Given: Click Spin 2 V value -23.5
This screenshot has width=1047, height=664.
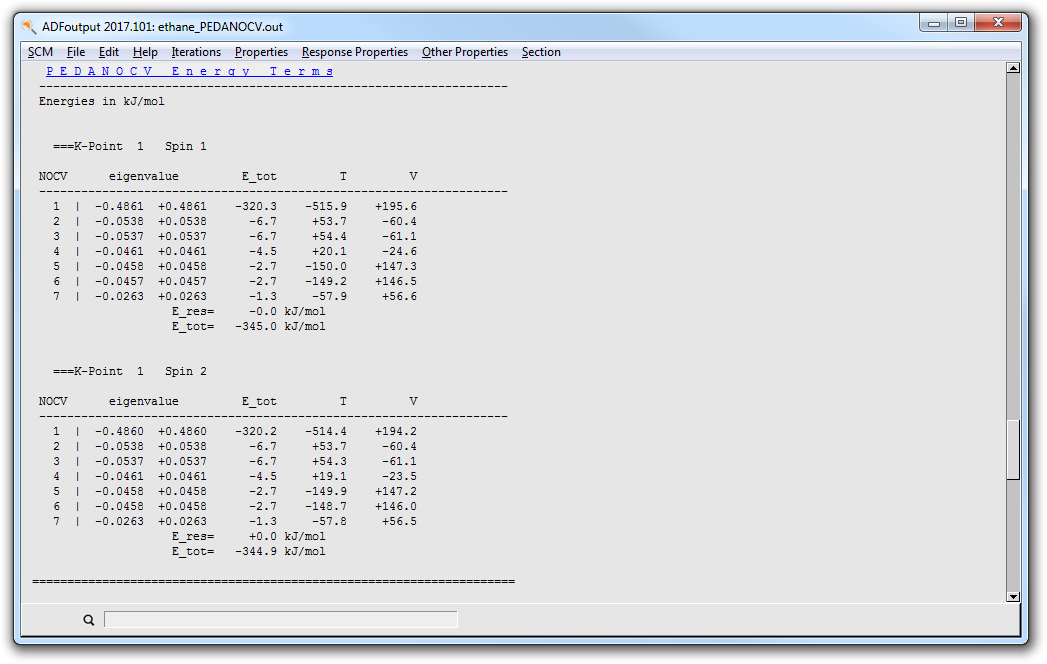Looking at the screenshot, I should tap(399, 477).
